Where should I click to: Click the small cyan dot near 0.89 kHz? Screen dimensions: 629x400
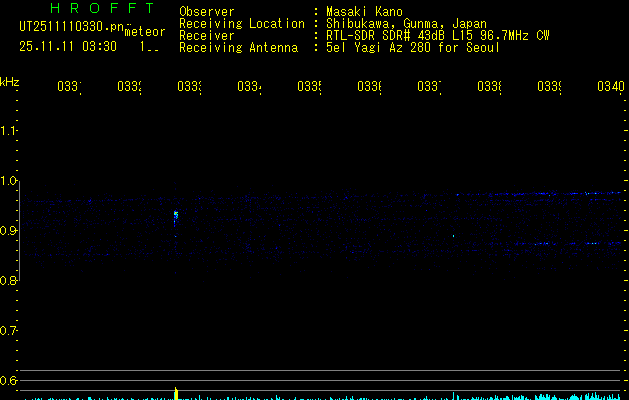[x=454, y=236]
